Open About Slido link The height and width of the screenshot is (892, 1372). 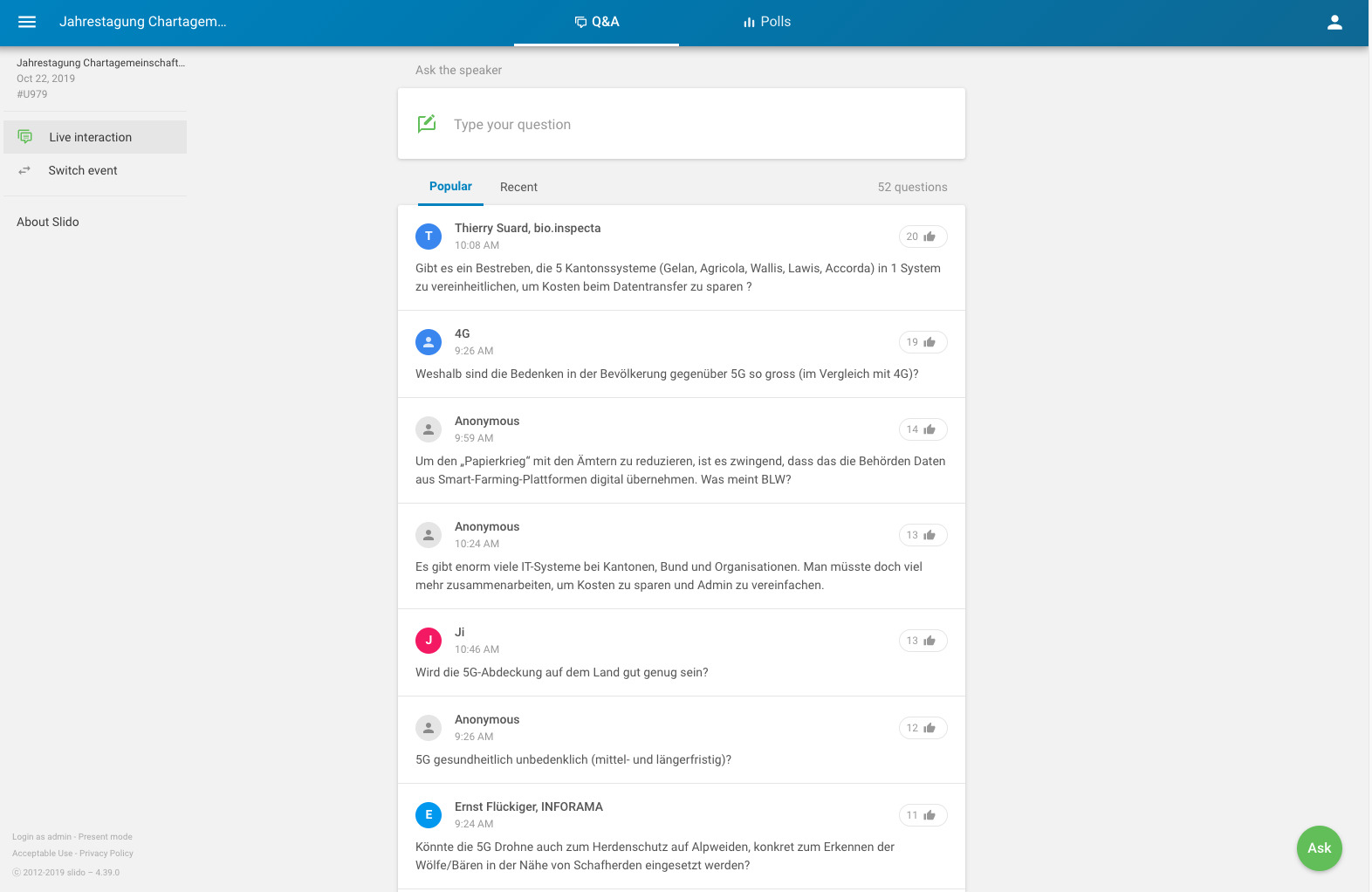tap(48, 222)
